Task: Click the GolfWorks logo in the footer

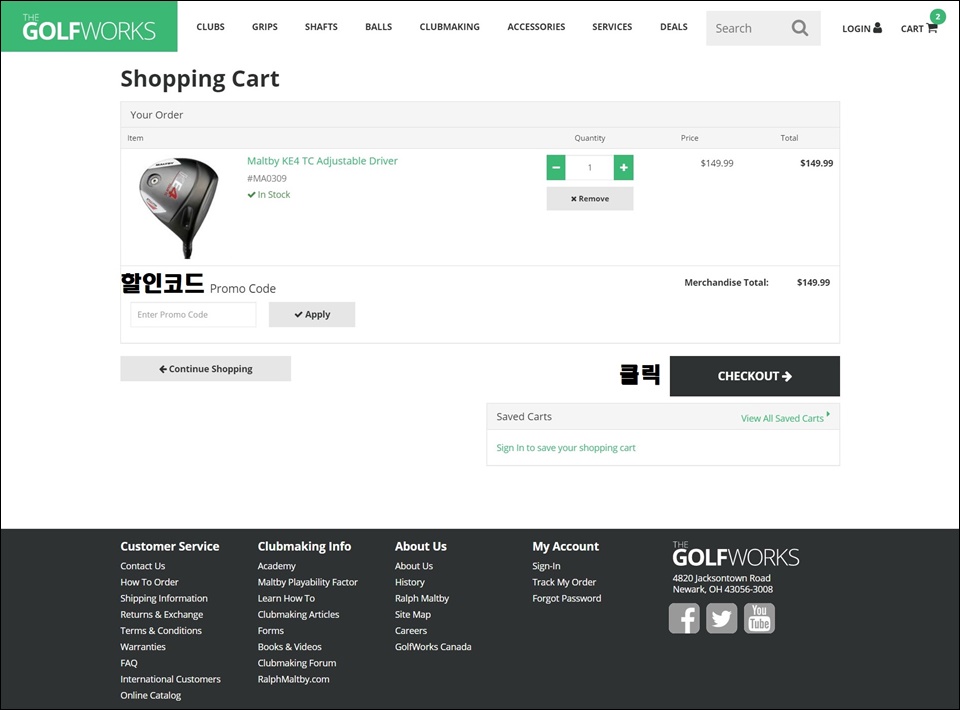Action: pyautogui.click(x=735, y=554)
